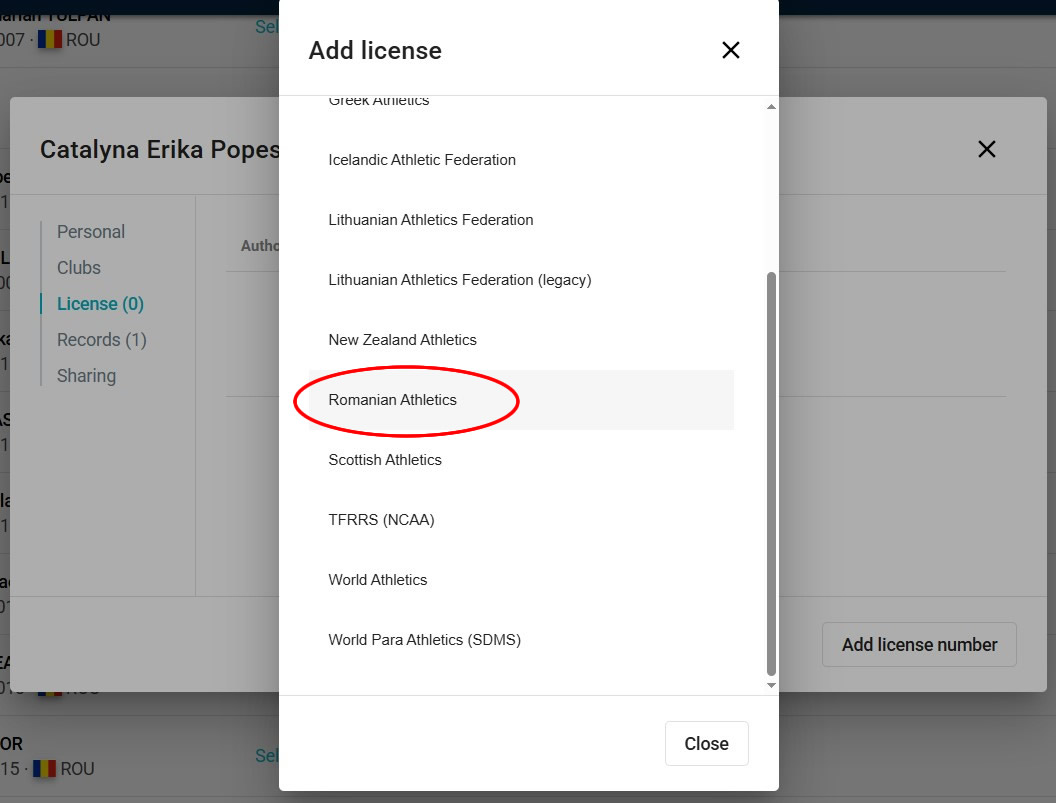The width and height of the screenshot is (1056, 803).
Task: Click the scrollbar down arrow in license list
Action: (771, 685)
